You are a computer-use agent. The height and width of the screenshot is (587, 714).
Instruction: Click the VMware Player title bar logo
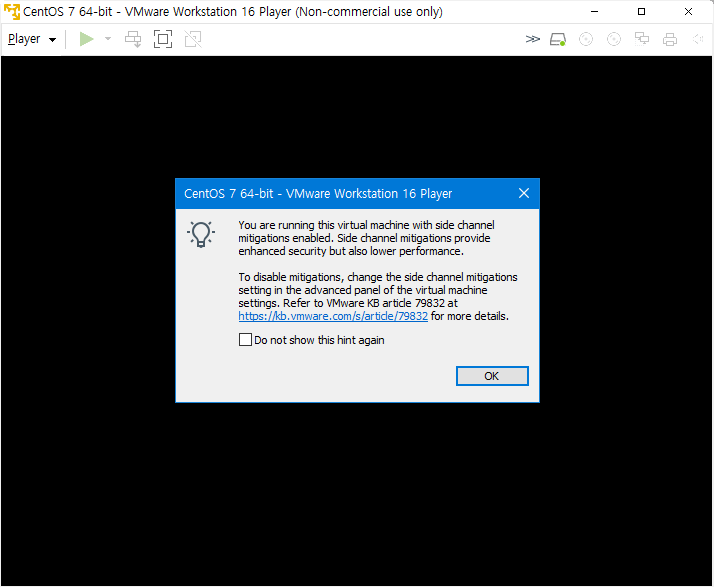tap(11, 11)
